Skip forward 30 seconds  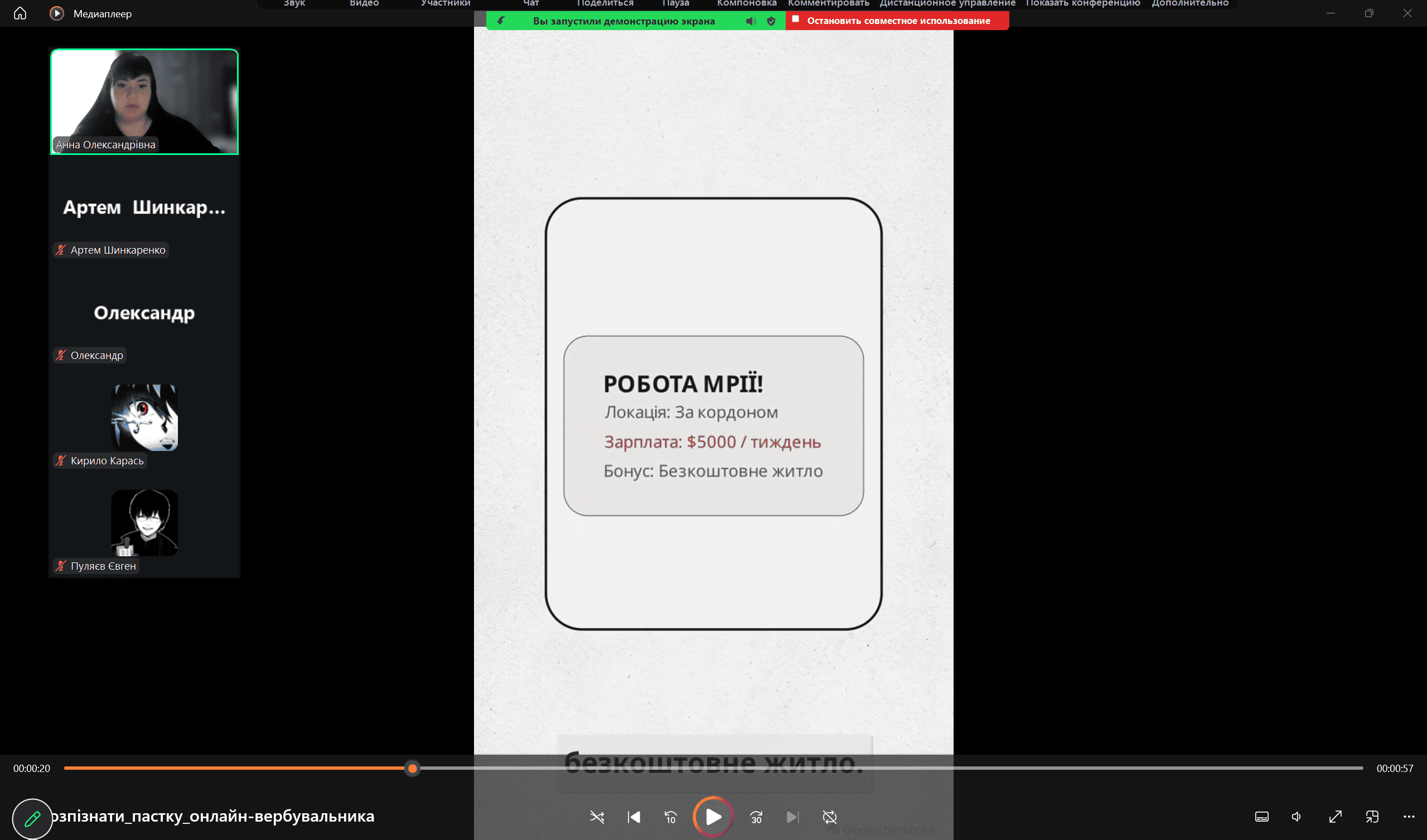point(756,817)
